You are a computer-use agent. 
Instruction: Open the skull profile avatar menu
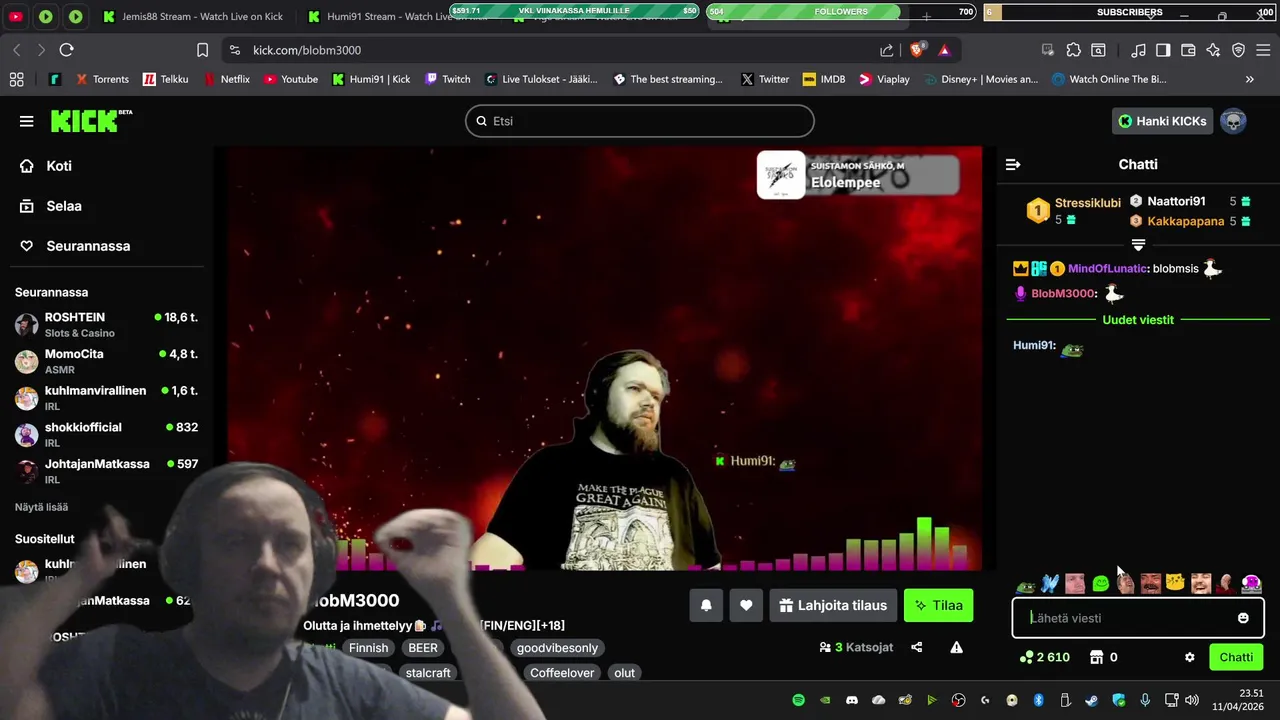pos(1233,121)
